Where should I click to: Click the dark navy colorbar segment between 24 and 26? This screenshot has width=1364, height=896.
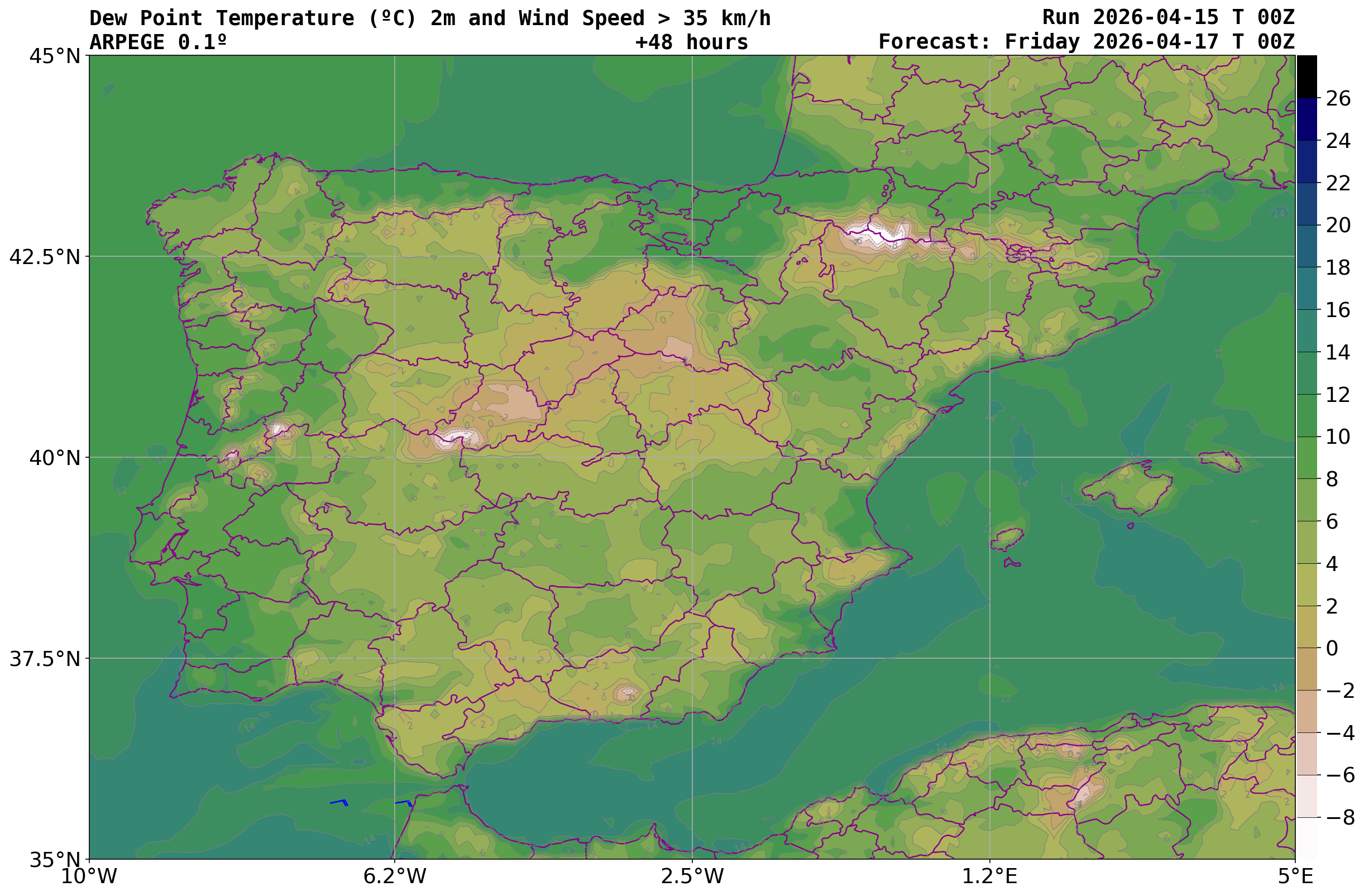click(x=1306, y=119)
